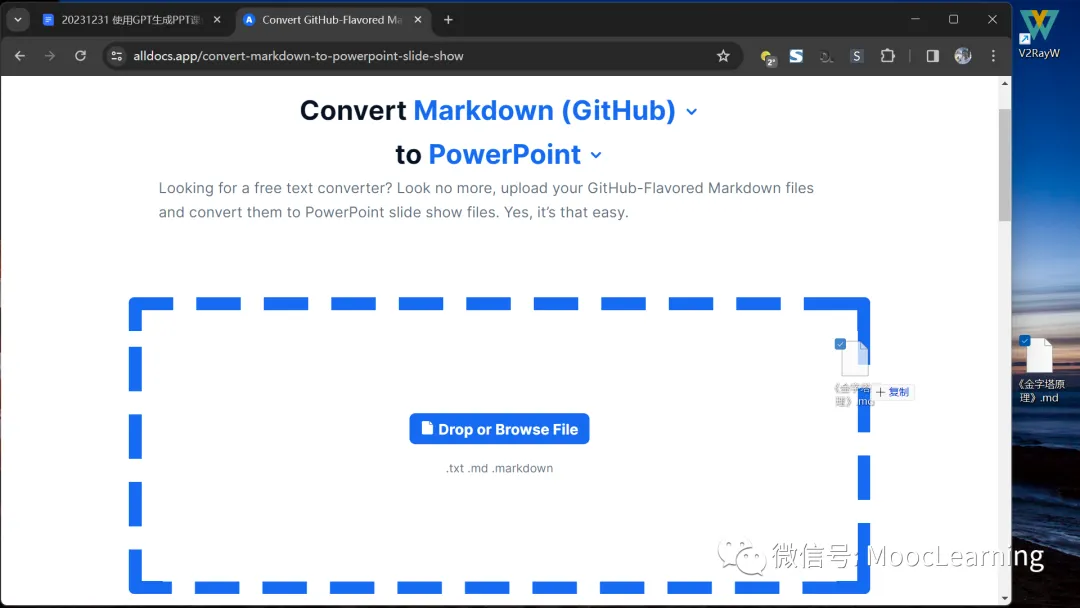This screenshot has width=1080, height=608.
Task: Close the Convert GitHub-Flavored Markdown tab
Action: [x=417, y=20]
